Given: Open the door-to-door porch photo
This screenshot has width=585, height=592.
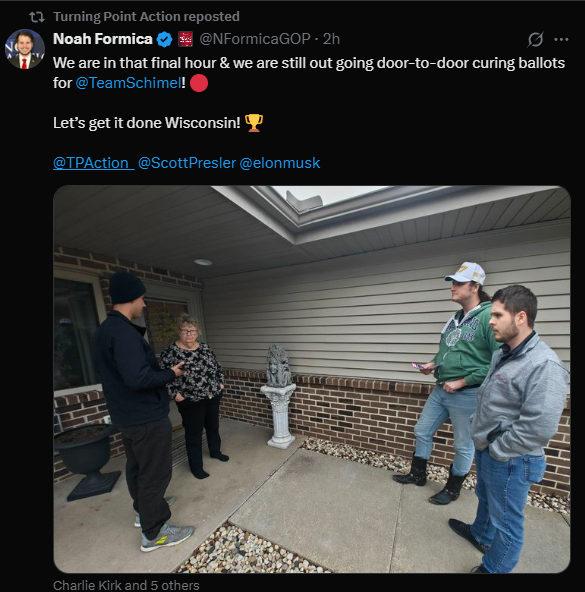Looking at the screenshot, I should (x=312, y=379).
